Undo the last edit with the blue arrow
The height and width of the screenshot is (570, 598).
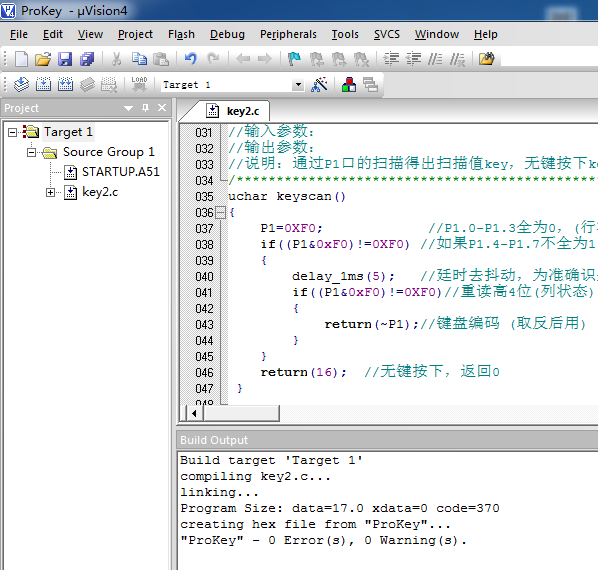(x=191, y=59)
